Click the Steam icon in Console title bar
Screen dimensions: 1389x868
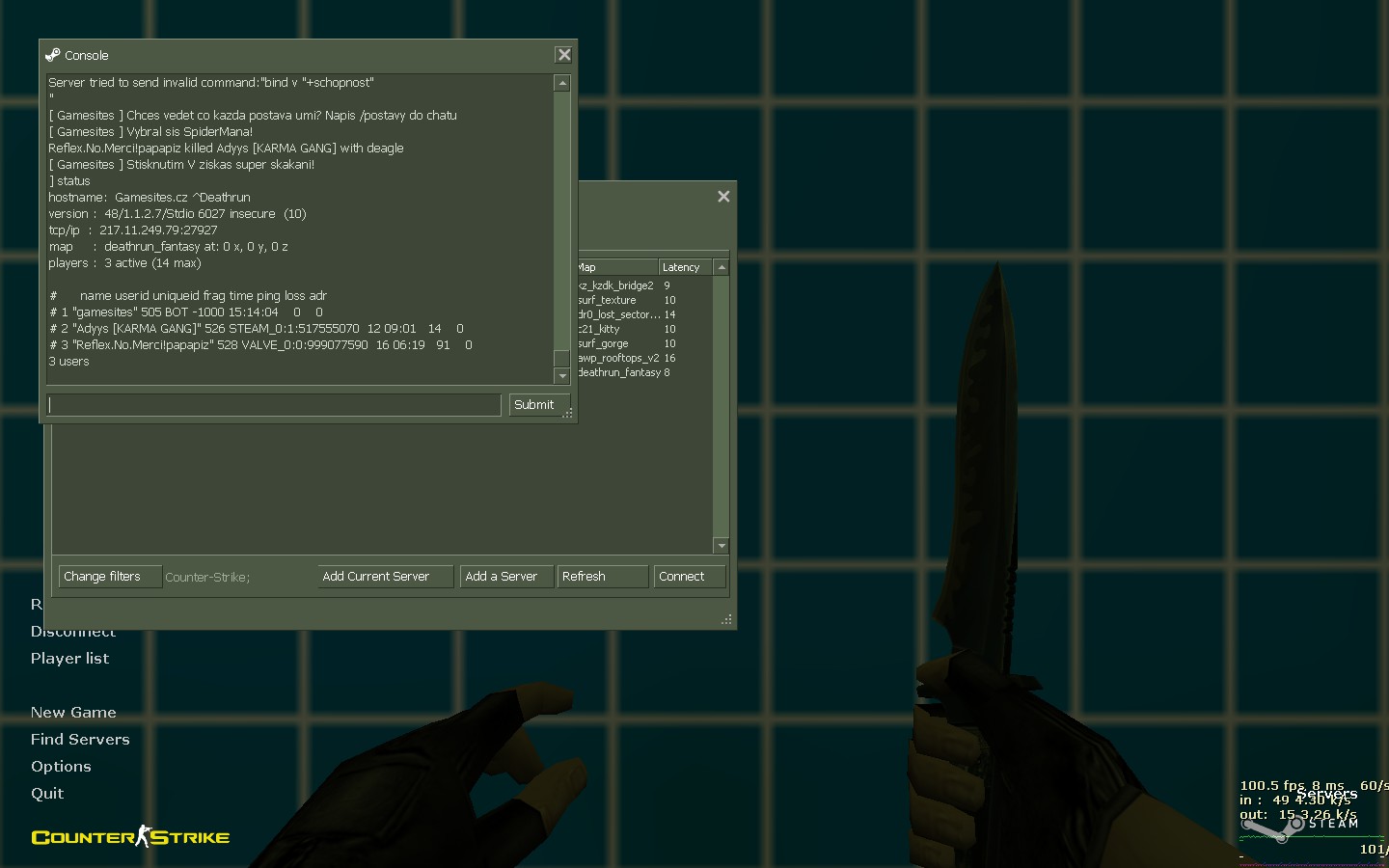pos(52,55)
